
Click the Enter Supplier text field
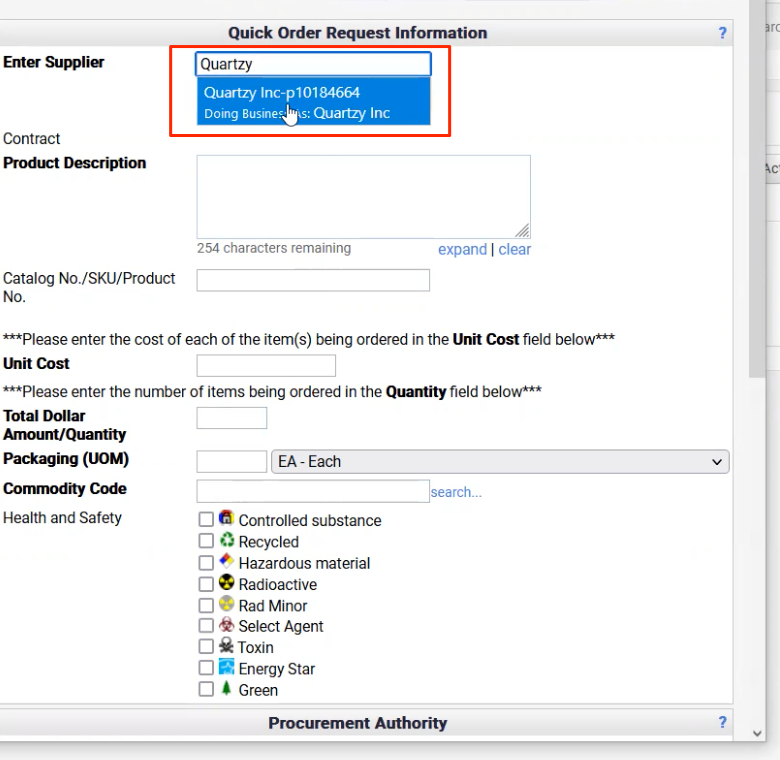point(313,64)
